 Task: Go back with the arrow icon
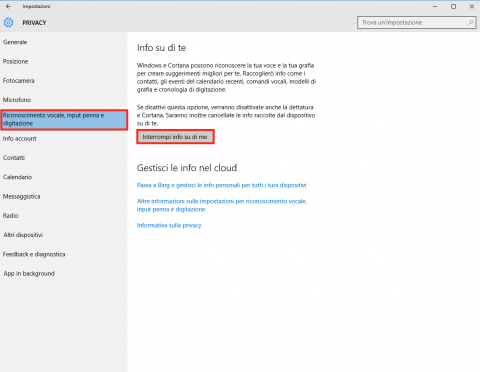(x=8, y=6)
